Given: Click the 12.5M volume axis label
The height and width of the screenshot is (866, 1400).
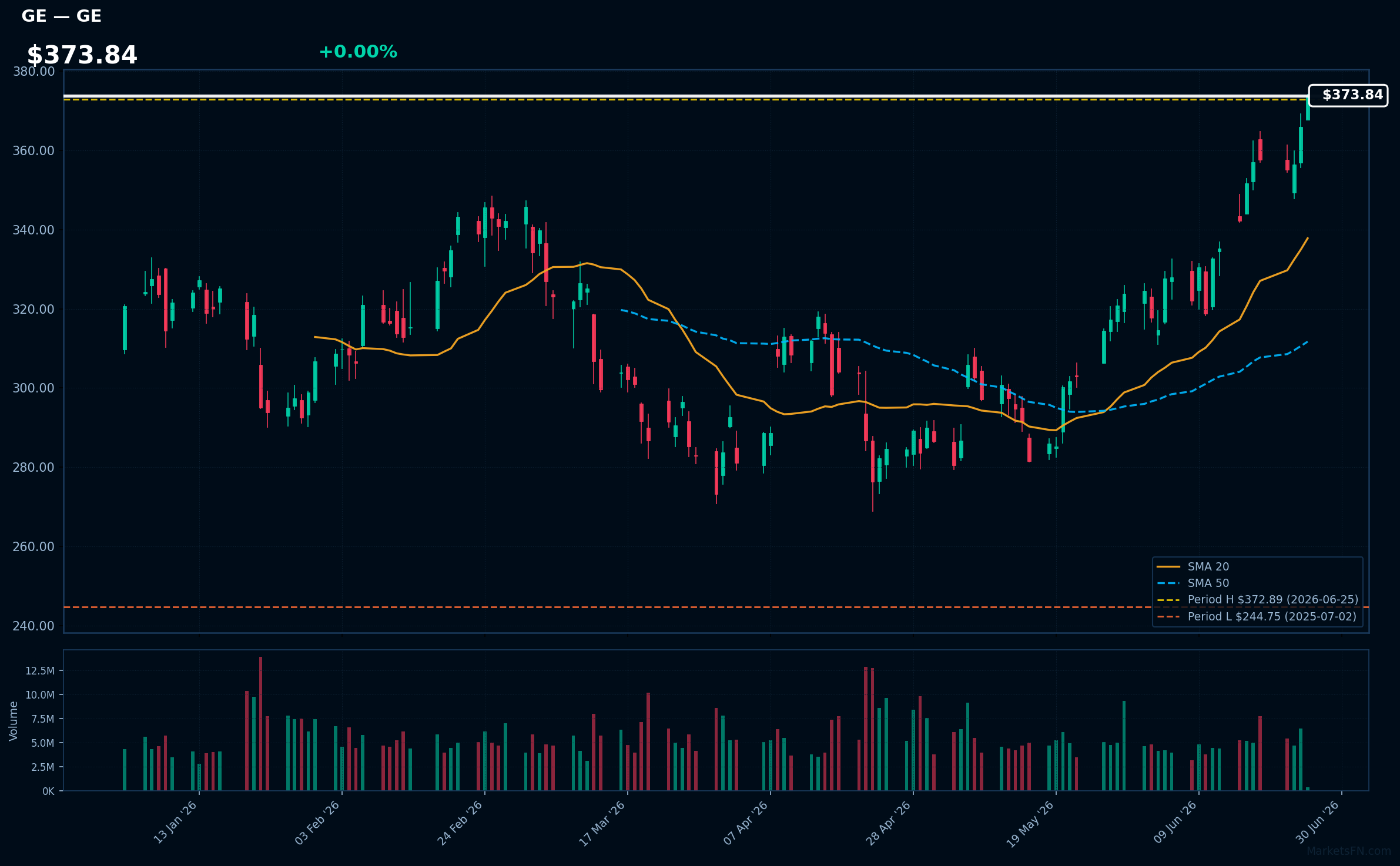Looking at the screenshot, I should [40, 671].
